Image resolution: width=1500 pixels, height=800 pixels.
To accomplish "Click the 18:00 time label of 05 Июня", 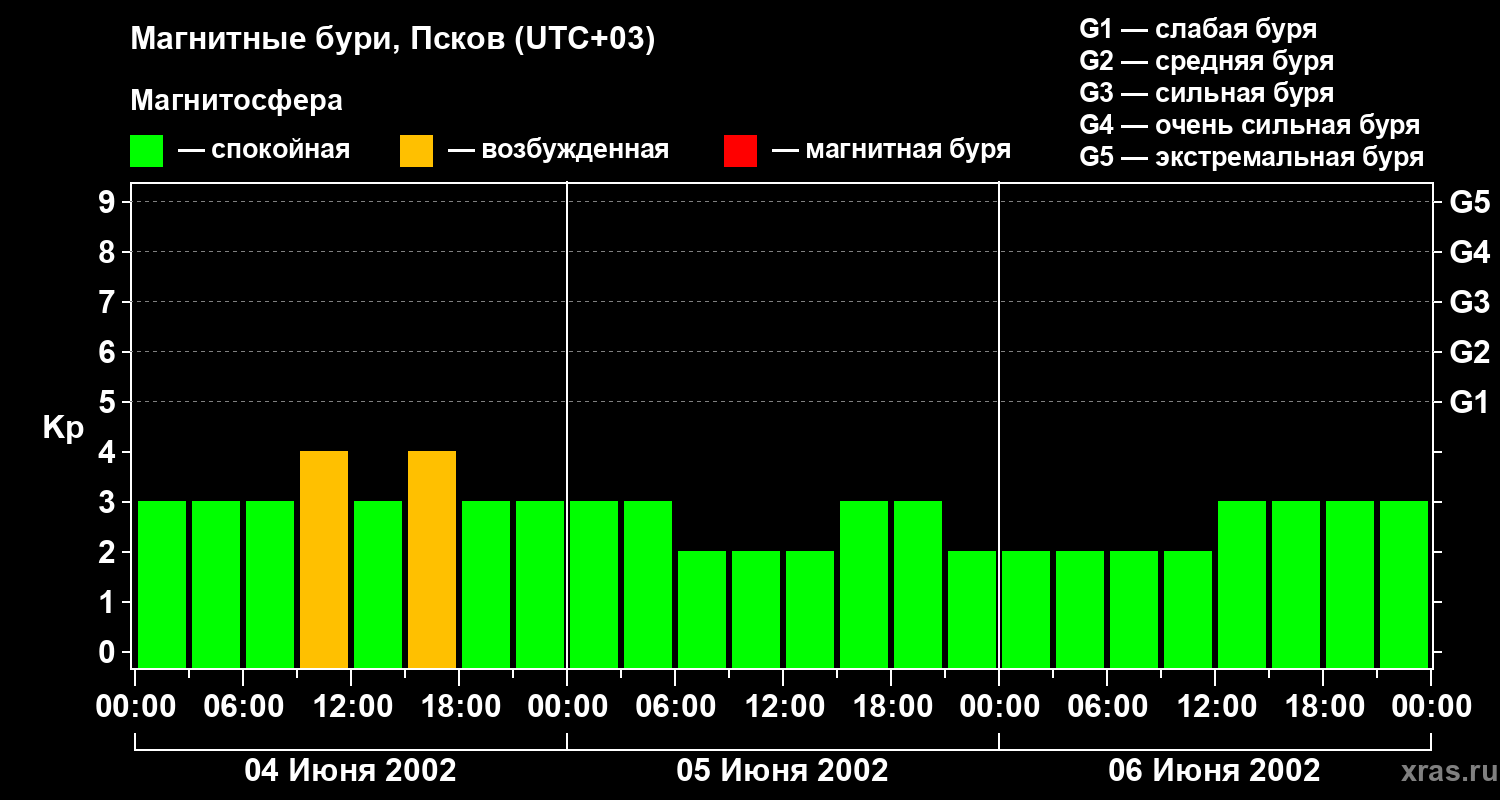I will click(891, 707).
